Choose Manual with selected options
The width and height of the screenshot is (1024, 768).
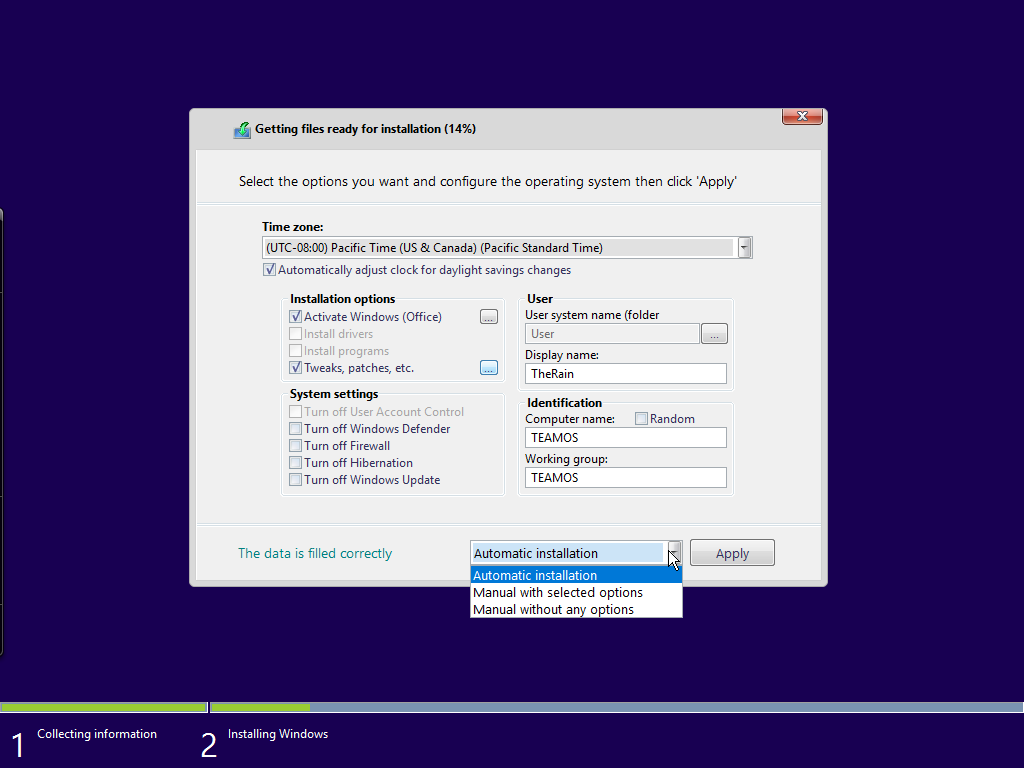pos(576,592)
